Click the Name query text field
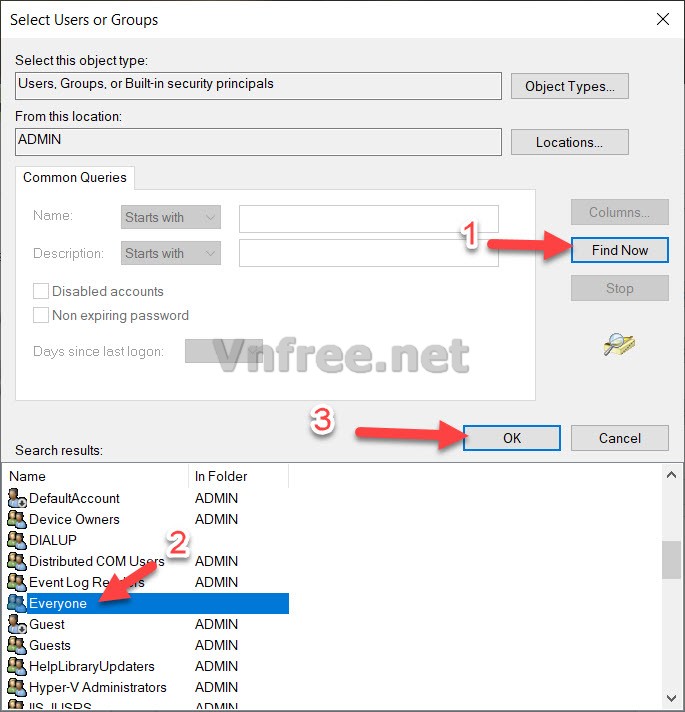This screenshot has height=712, width=685. coord(369,219)
